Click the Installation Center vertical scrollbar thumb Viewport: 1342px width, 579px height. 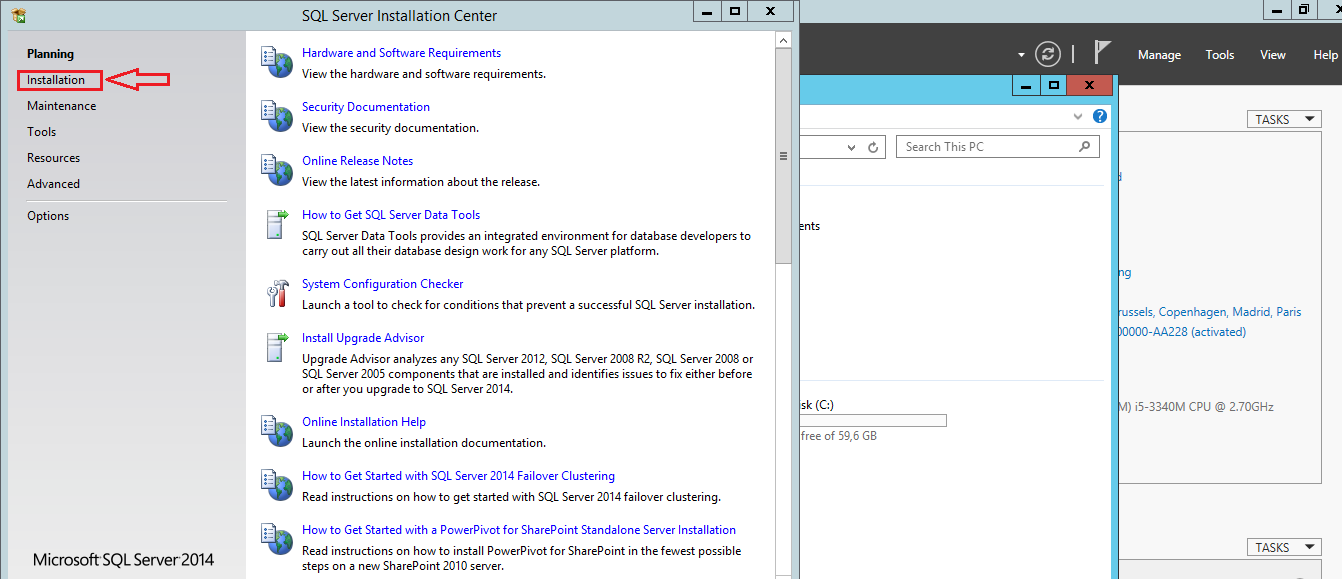coord(783,157)
